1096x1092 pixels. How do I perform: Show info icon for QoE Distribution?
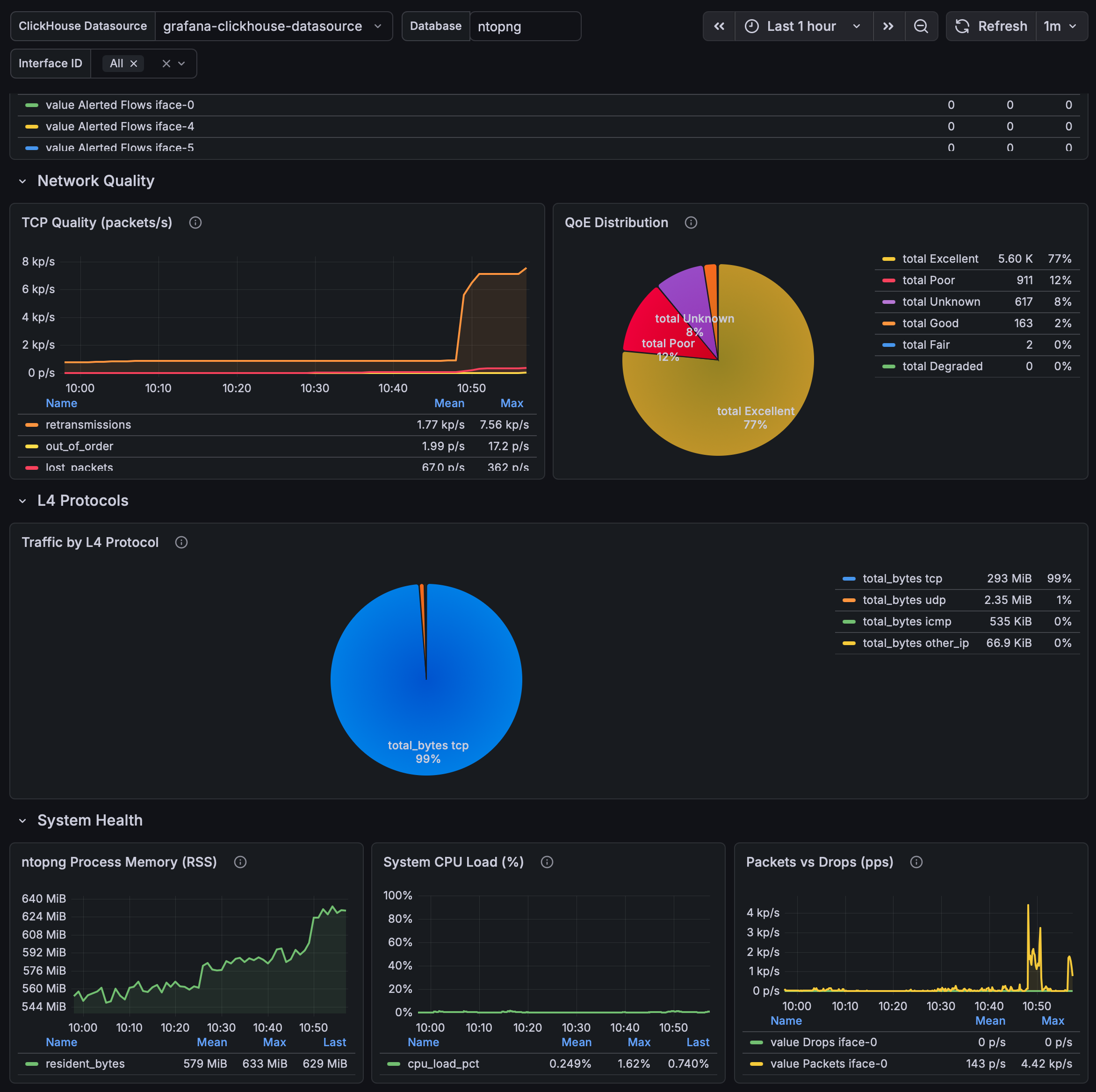[691, 223]
